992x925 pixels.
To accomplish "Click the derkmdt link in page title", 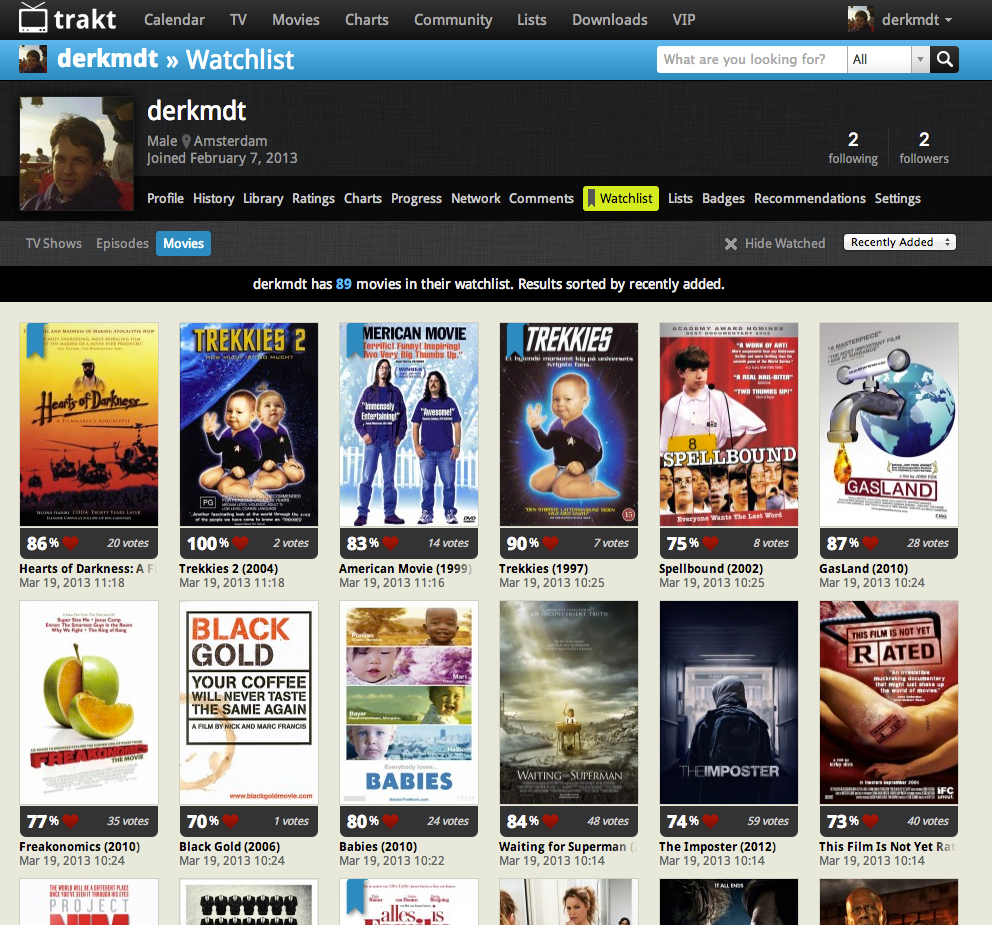I will click(108, 59).
